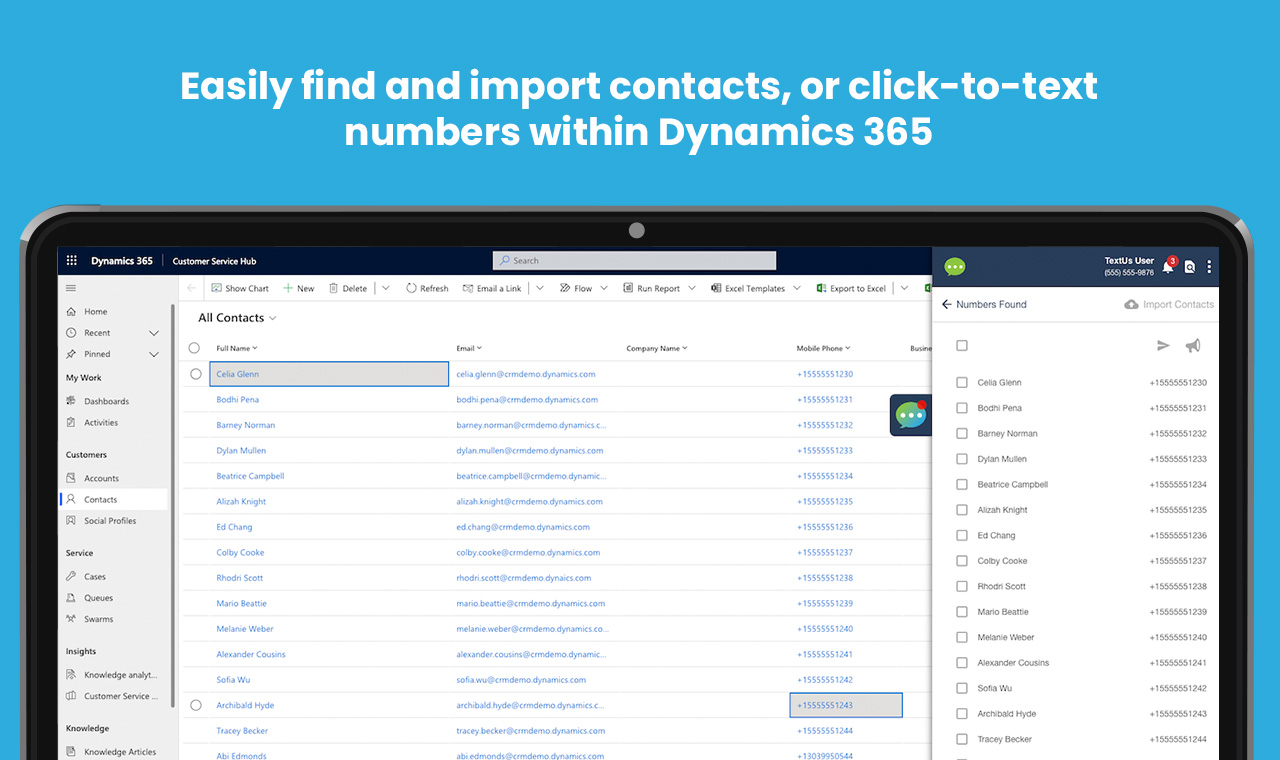Screen dimensions: 1280x760
Task: Click the send message arrow icon
Action: [1163, 346]
